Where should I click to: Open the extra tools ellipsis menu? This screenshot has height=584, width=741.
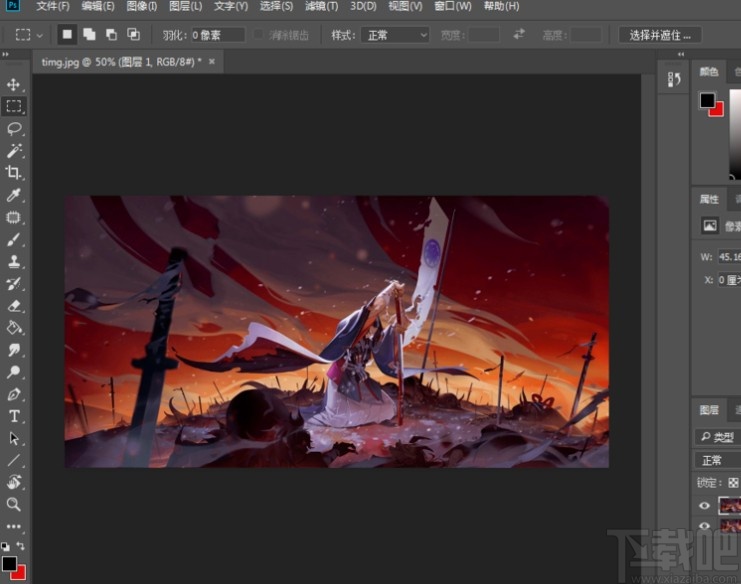click(x=13, y=526)
